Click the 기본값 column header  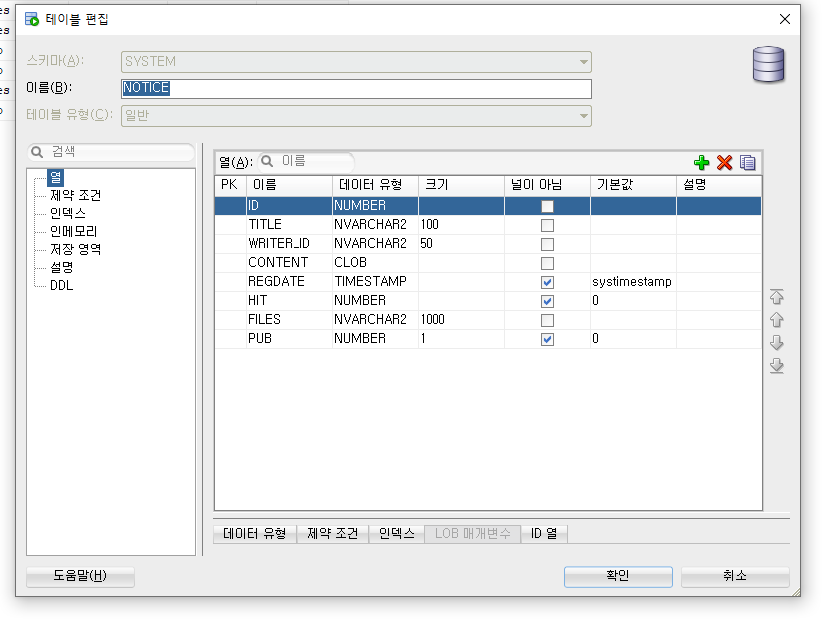(x=633, y=185)
